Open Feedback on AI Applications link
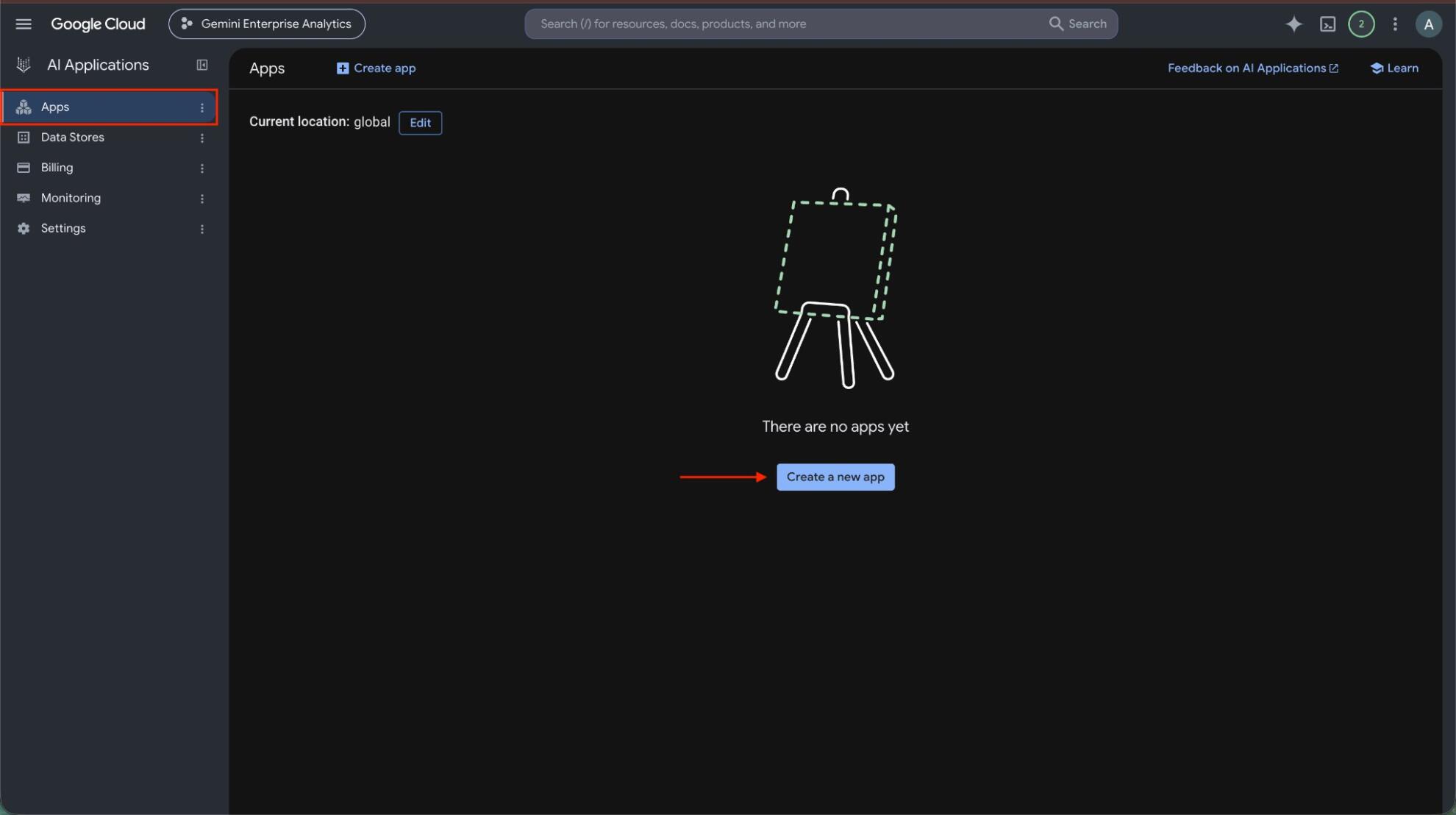This screenshot has height=815, width=1456. [1253, 68]
